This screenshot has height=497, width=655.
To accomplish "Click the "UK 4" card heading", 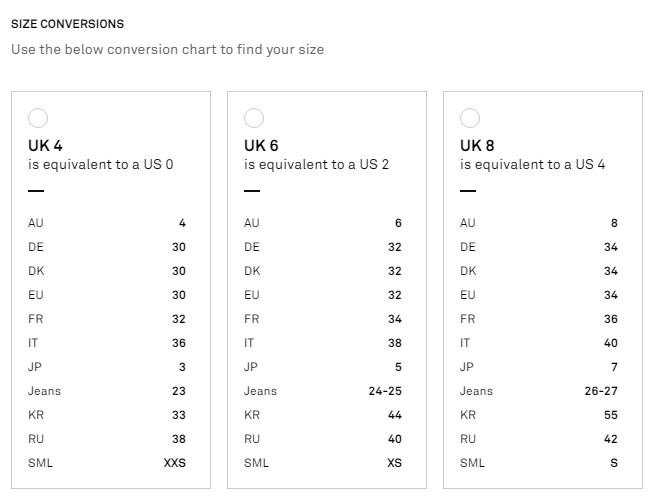I will (x=45, y=146).
